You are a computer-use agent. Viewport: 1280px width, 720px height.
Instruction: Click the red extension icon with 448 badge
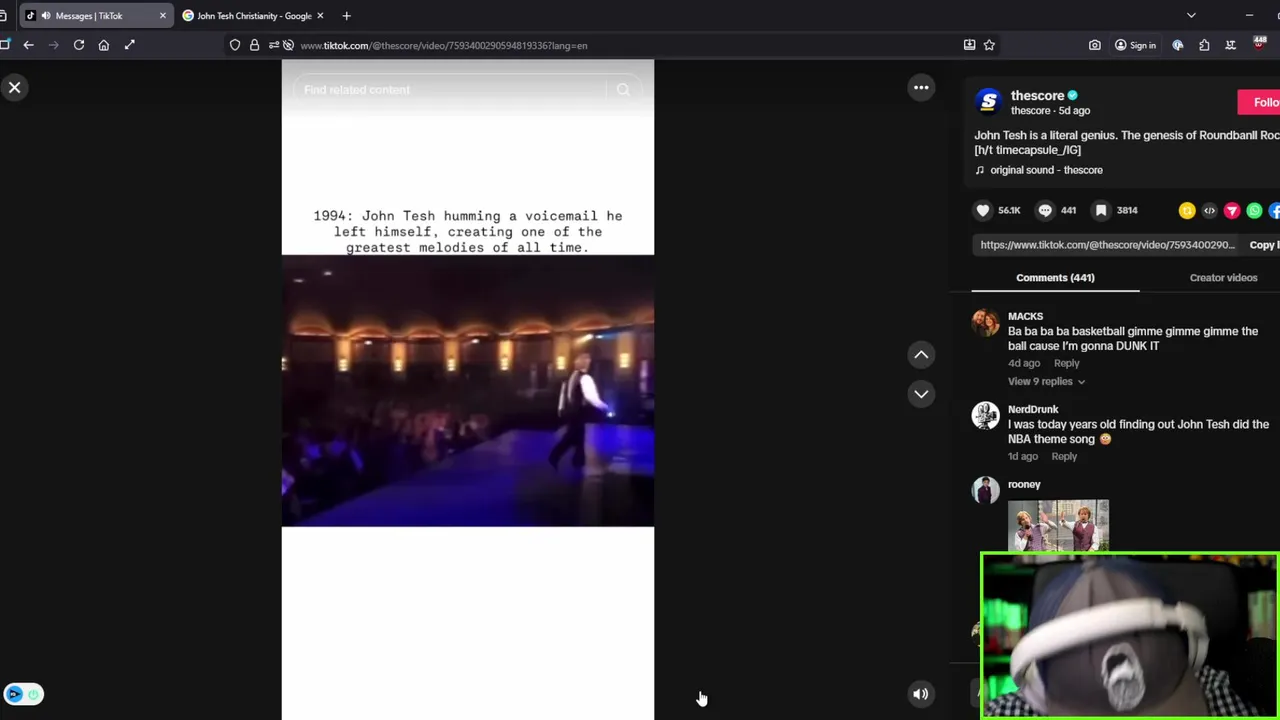click(x=1259, y=44)
